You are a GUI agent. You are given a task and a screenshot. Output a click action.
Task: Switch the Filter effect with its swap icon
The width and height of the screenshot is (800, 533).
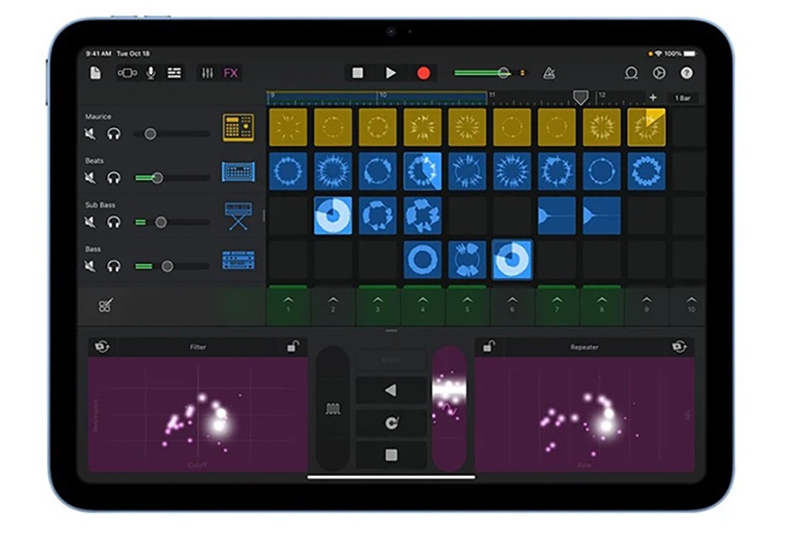pos(102,347)
